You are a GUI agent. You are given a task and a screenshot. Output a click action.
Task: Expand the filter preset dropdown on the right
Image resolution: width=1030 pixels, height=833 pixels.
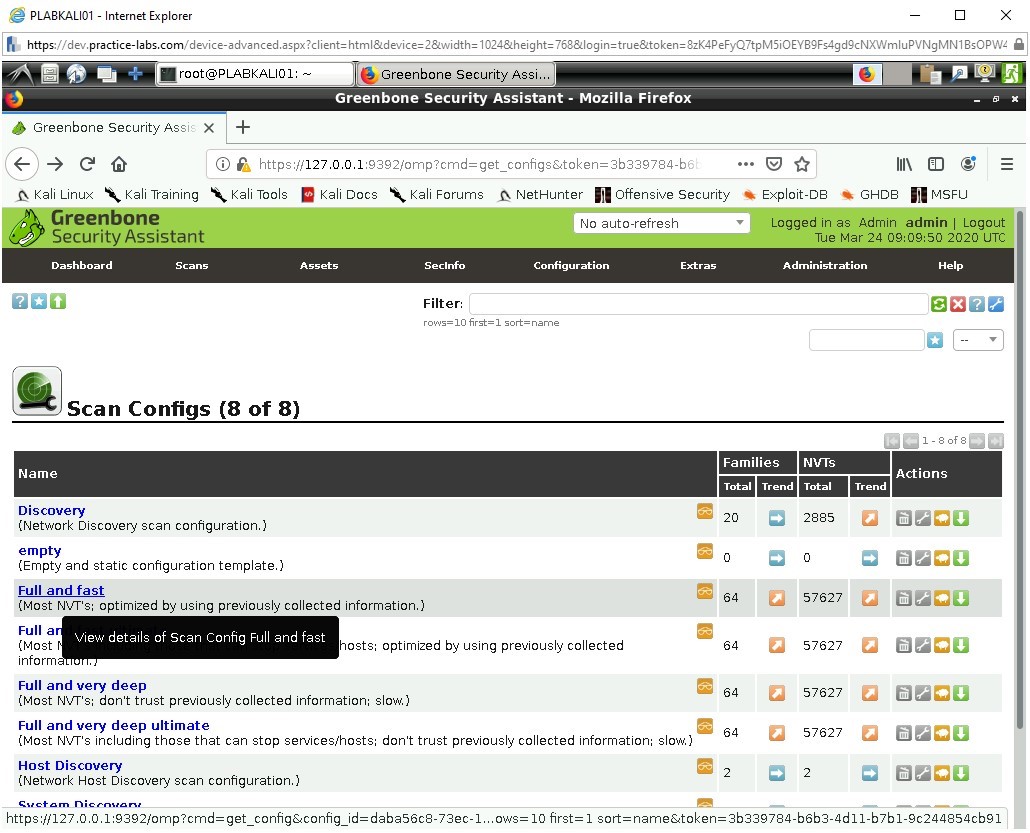pos(978,340)
